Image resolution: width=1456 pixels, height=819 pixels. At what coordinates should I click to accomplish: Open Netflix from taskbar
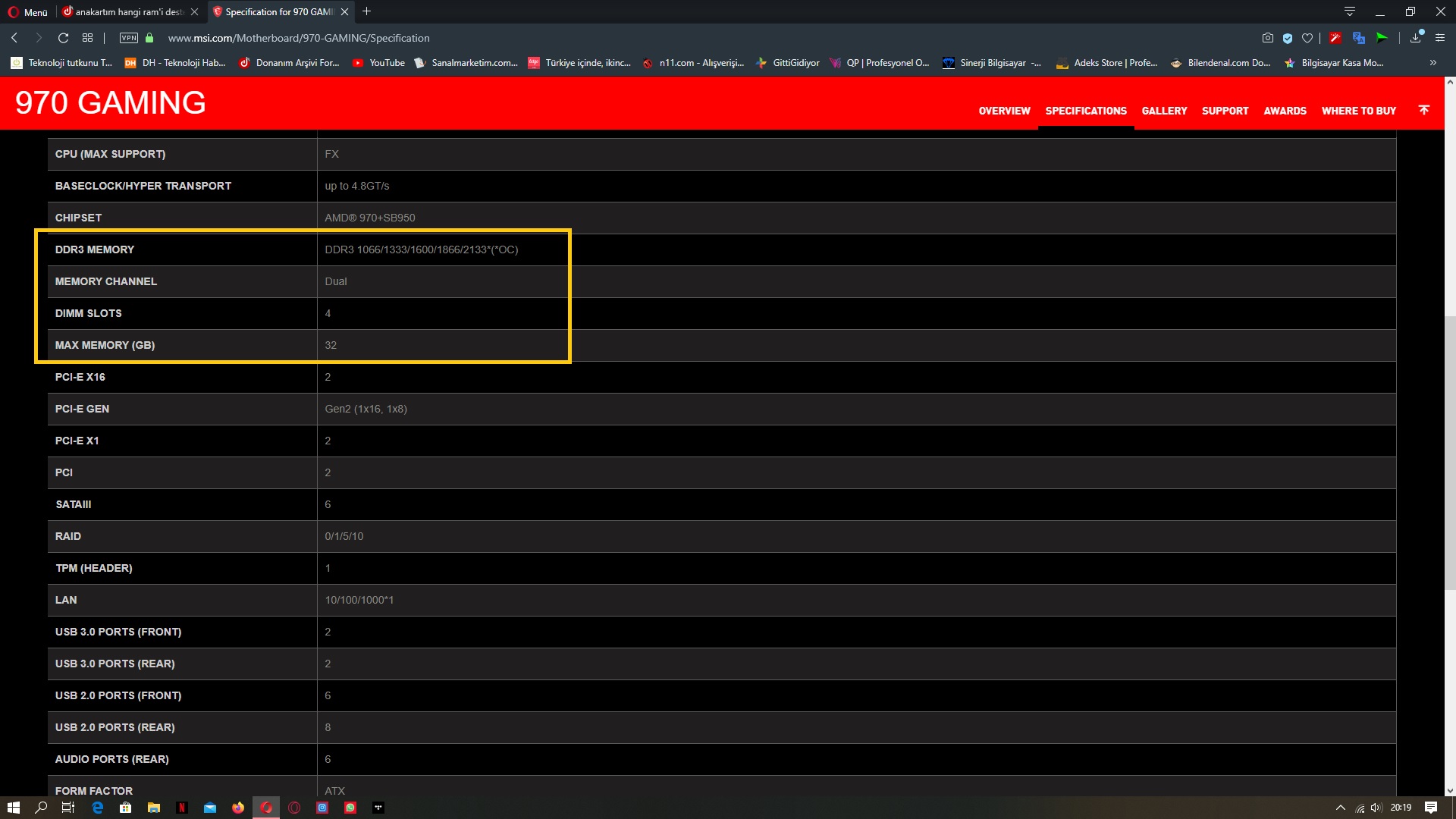[182, 808]
